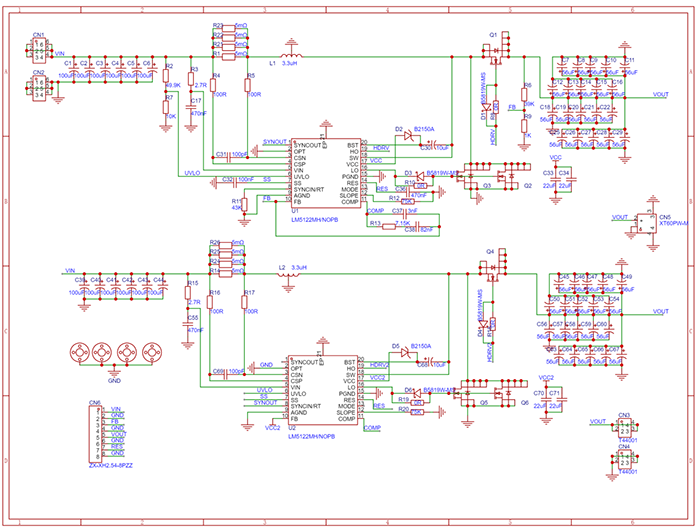Viewport: 700px width, 532px height.
Task: Click the UVLO net label near U1
Action: point(192,173)
